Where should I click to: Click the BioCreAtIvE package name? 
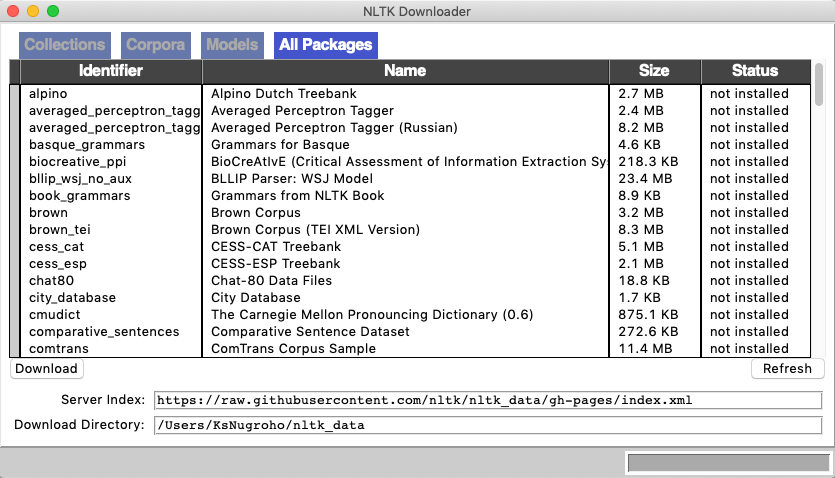click(x=409, y=162)
